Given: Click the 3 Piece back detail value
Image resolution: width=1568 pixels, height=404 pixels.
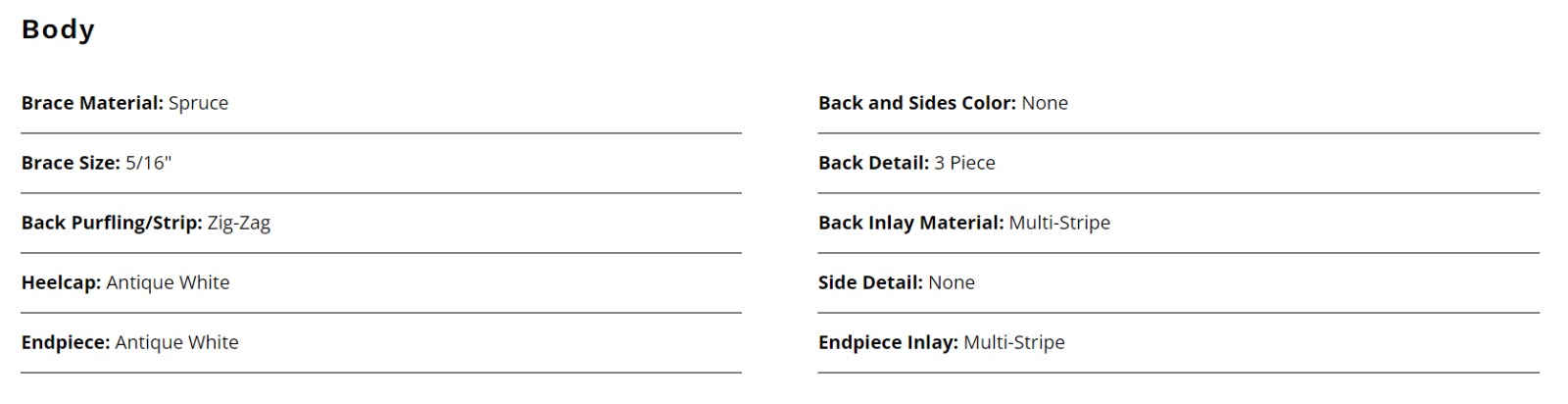Looking at the screenshot, I should [x=964, y=163].
